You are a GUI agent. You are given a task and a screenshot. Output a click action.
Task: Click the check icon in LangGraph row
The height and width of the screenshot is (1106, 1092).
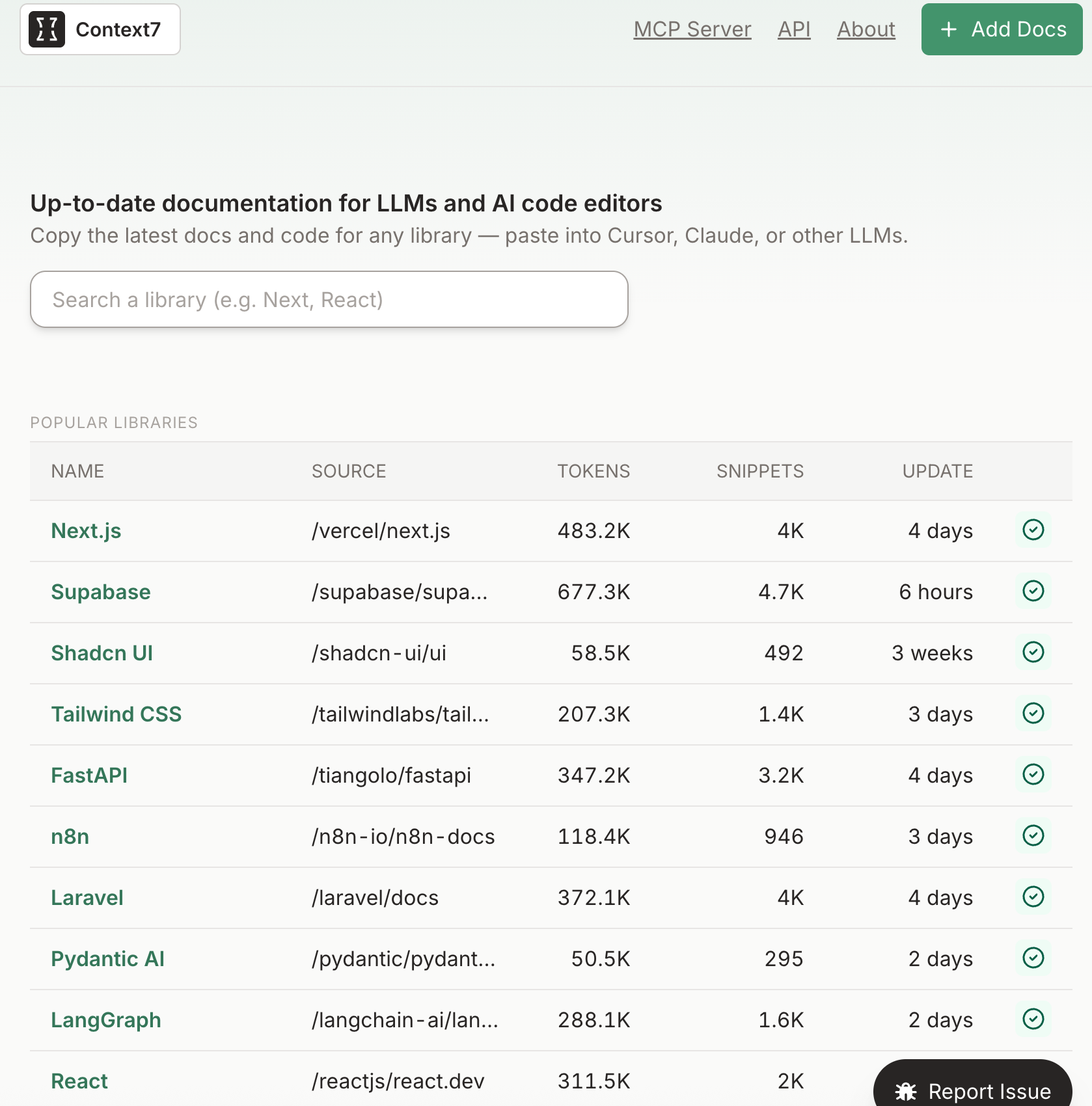(1033, 1019)
